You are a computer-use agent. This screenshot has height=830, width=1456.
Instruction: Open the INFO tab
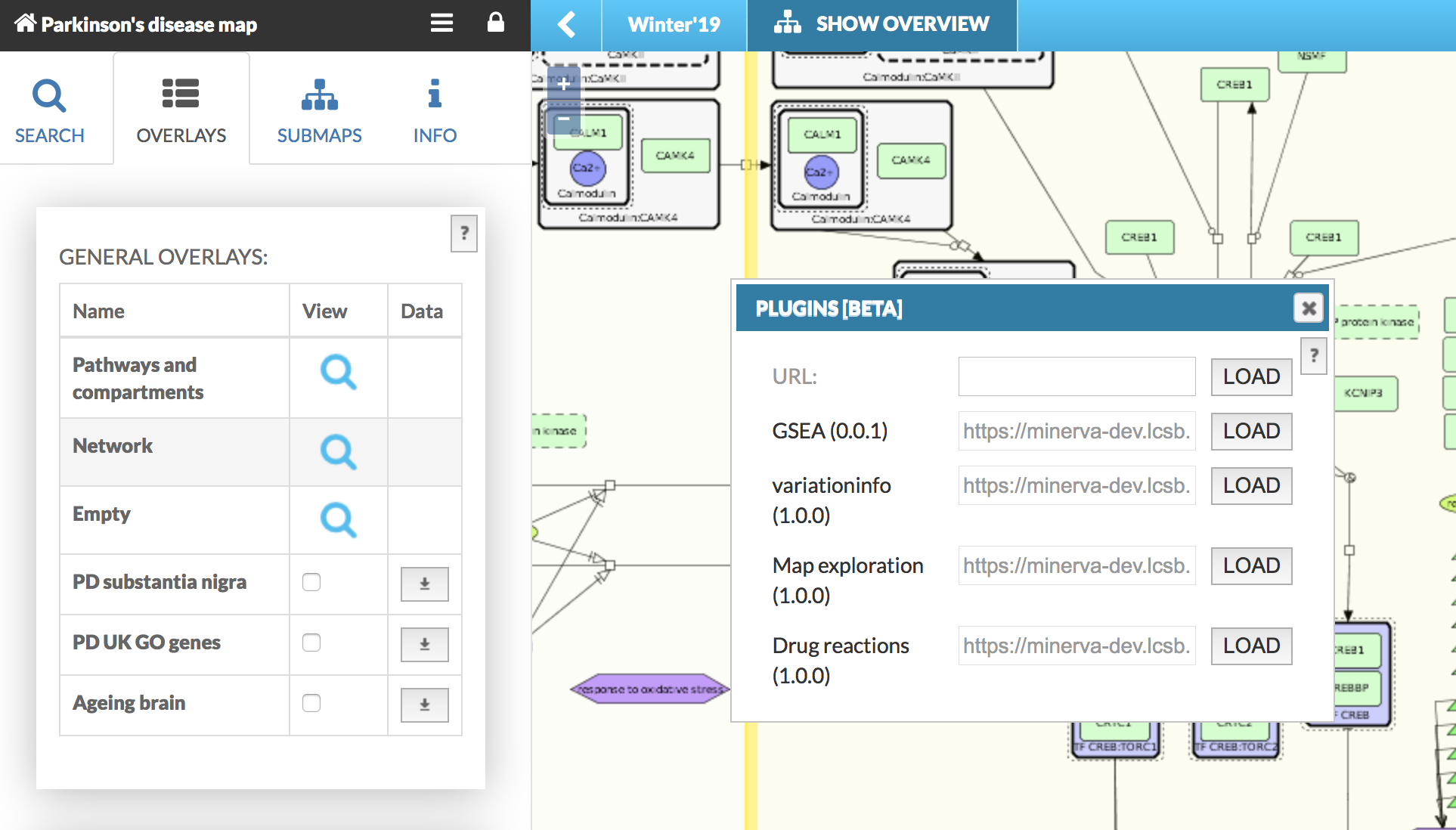[435, 110]
